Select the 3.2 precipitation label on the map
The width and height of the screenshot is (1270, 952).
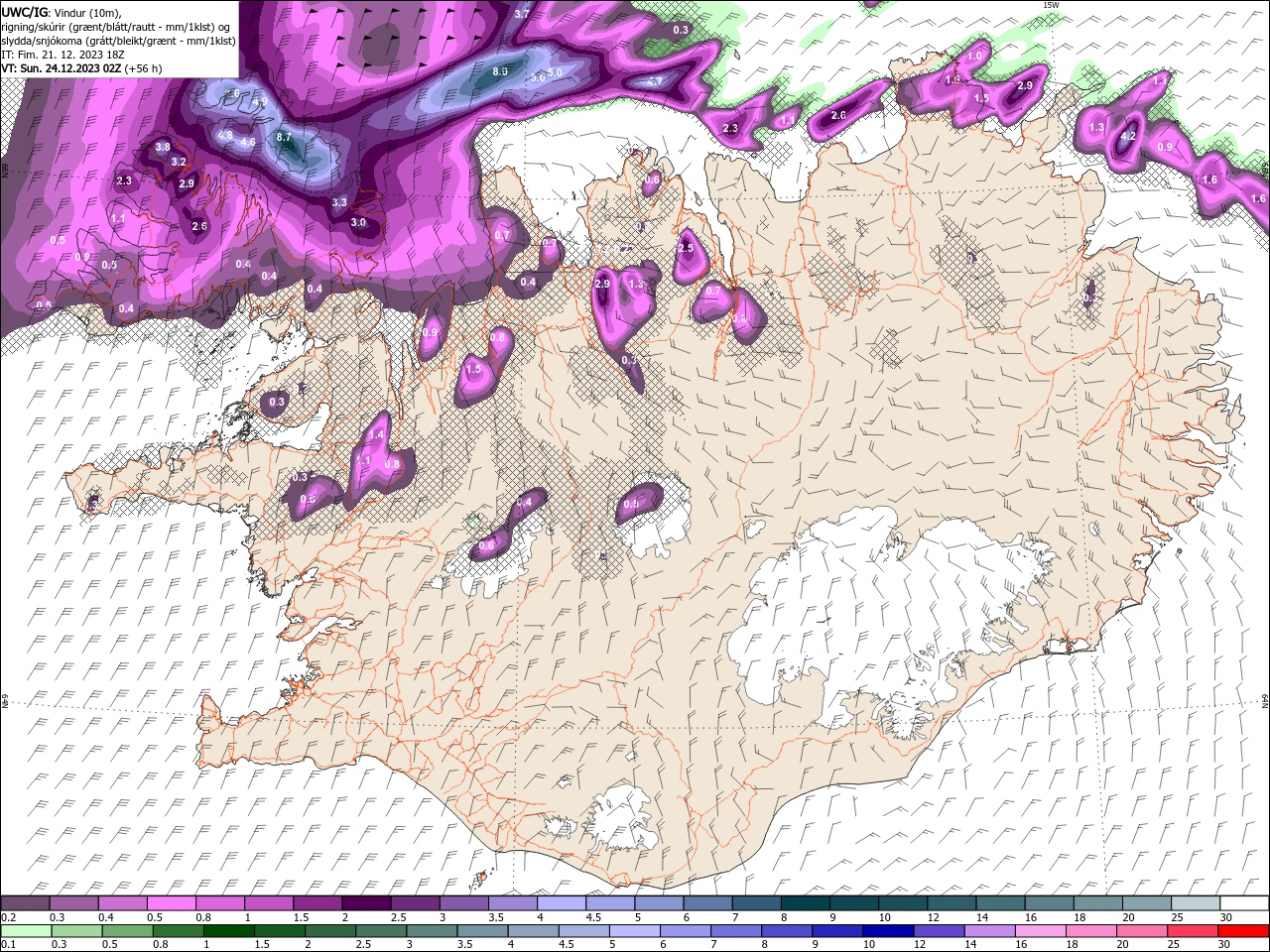click(x=179, y=162)
